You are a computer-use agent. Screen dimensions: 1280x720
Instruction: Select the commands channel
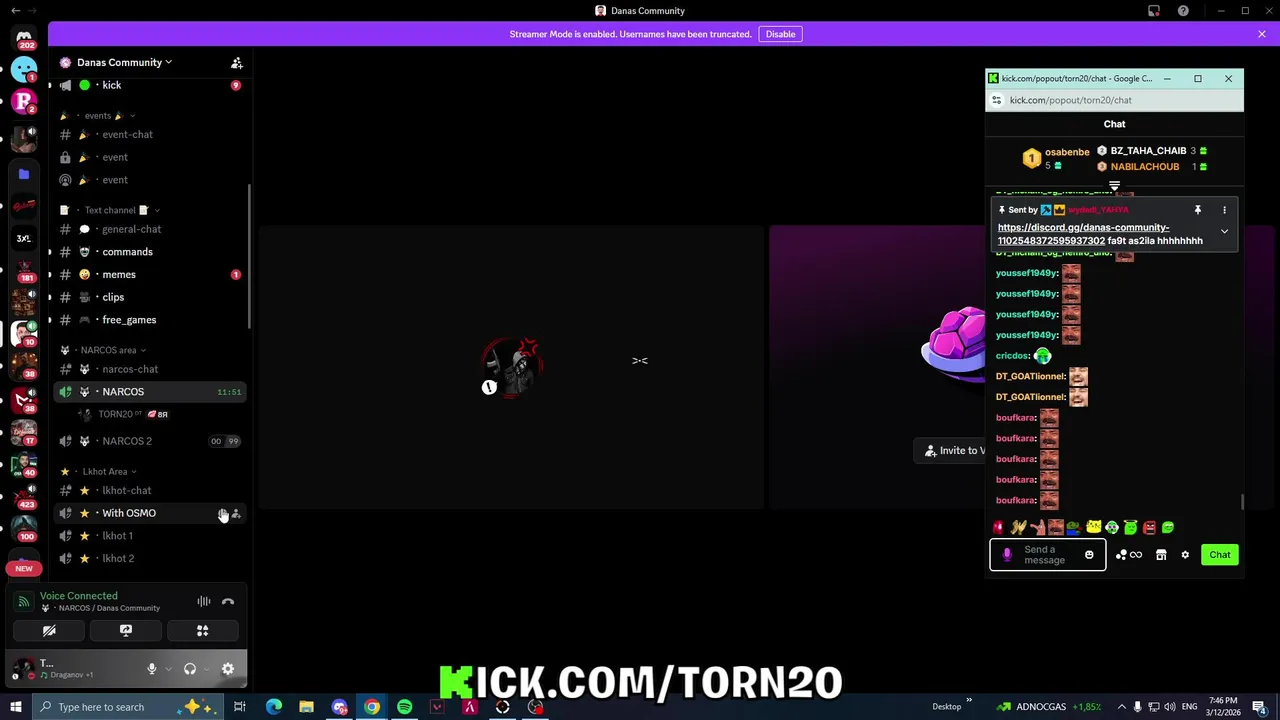pyautogui.click(x=150, y=252)
